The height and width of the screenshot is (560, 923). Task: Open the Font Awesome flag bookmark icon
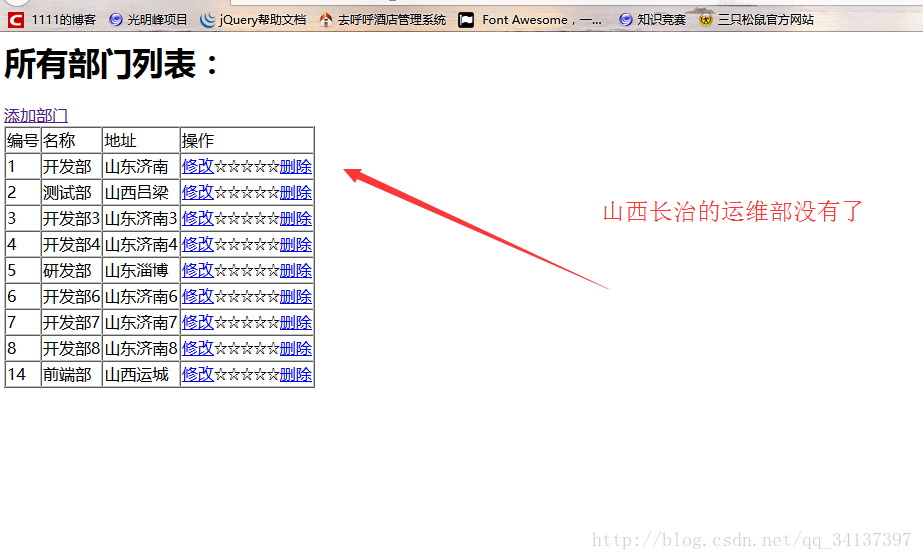[466, 20]
